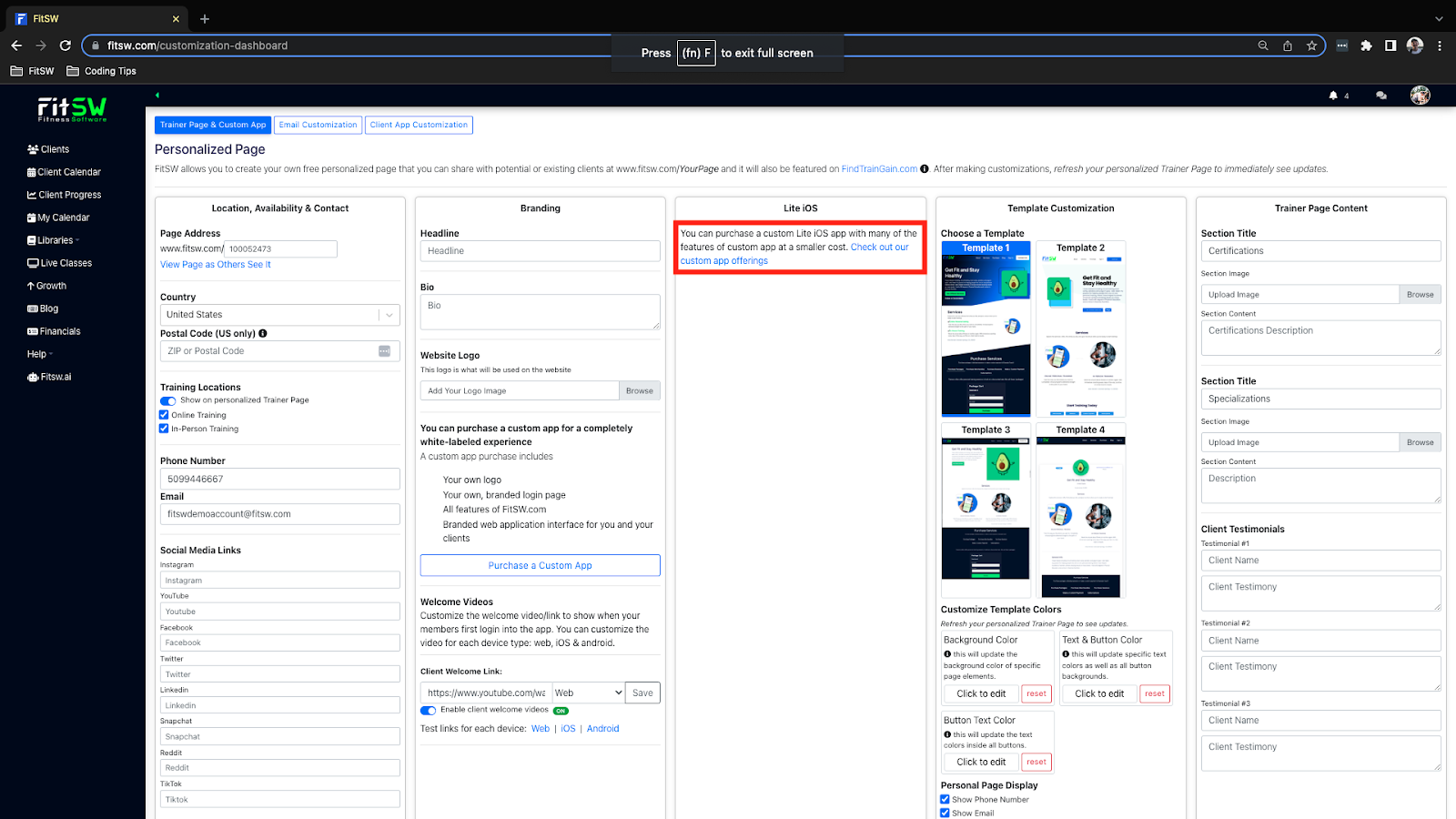Click the zoom magnifier in address bar
This screenshot has height=819, width=1456.
[x=1263, y=45]
